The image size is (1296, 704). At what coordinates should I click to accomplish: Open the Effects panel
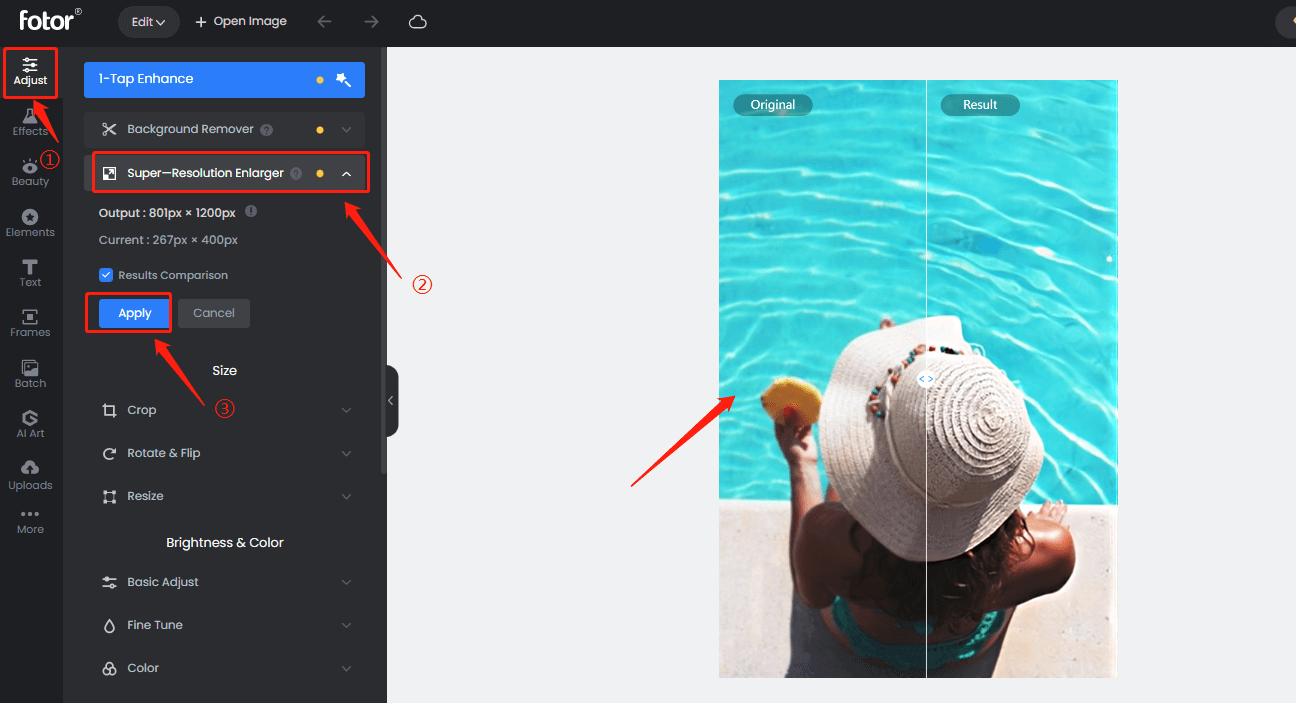pos(30,120)
